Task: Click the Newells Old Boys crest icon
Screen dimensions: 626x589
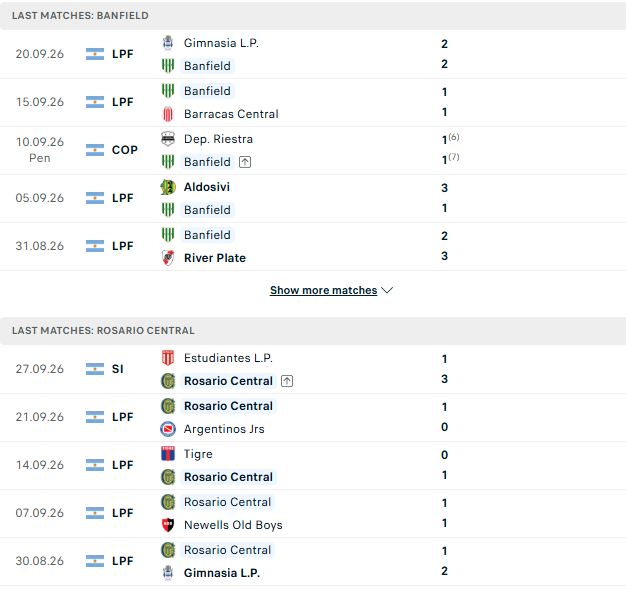Action: pos(168,525)
